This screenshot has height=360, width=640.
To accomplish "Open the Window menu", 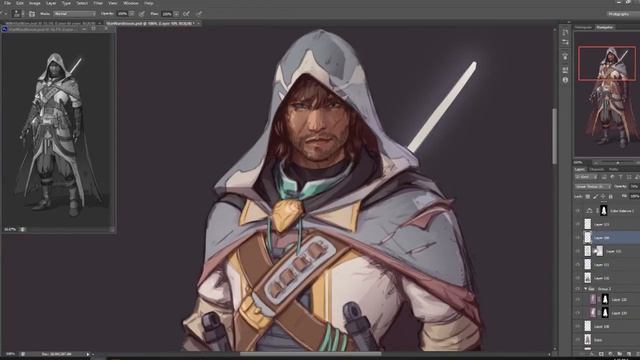I will [131, 3].
